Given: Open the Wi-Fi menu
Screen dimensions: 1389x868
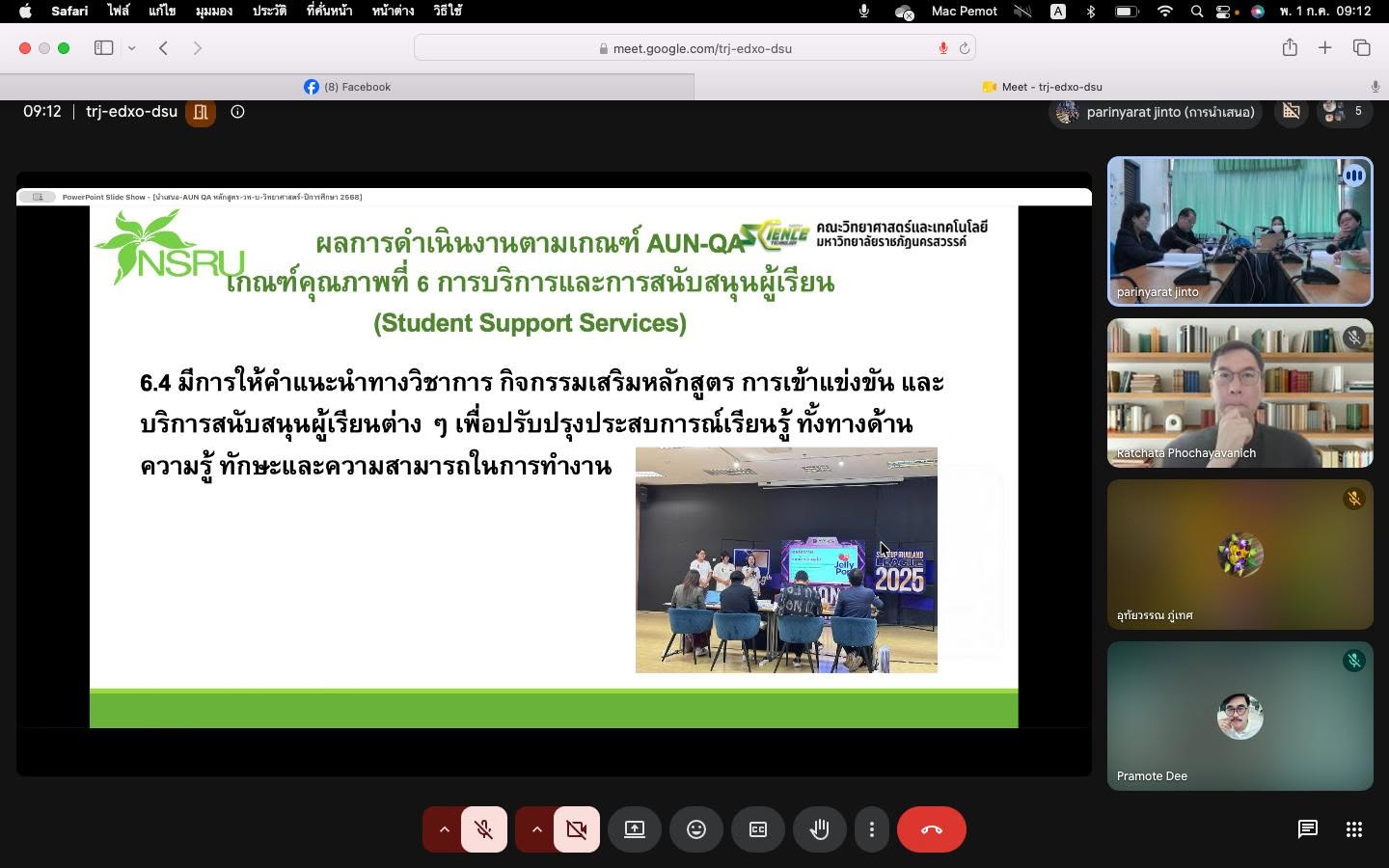Looking at the screenshot, I should pos(1165,11).
